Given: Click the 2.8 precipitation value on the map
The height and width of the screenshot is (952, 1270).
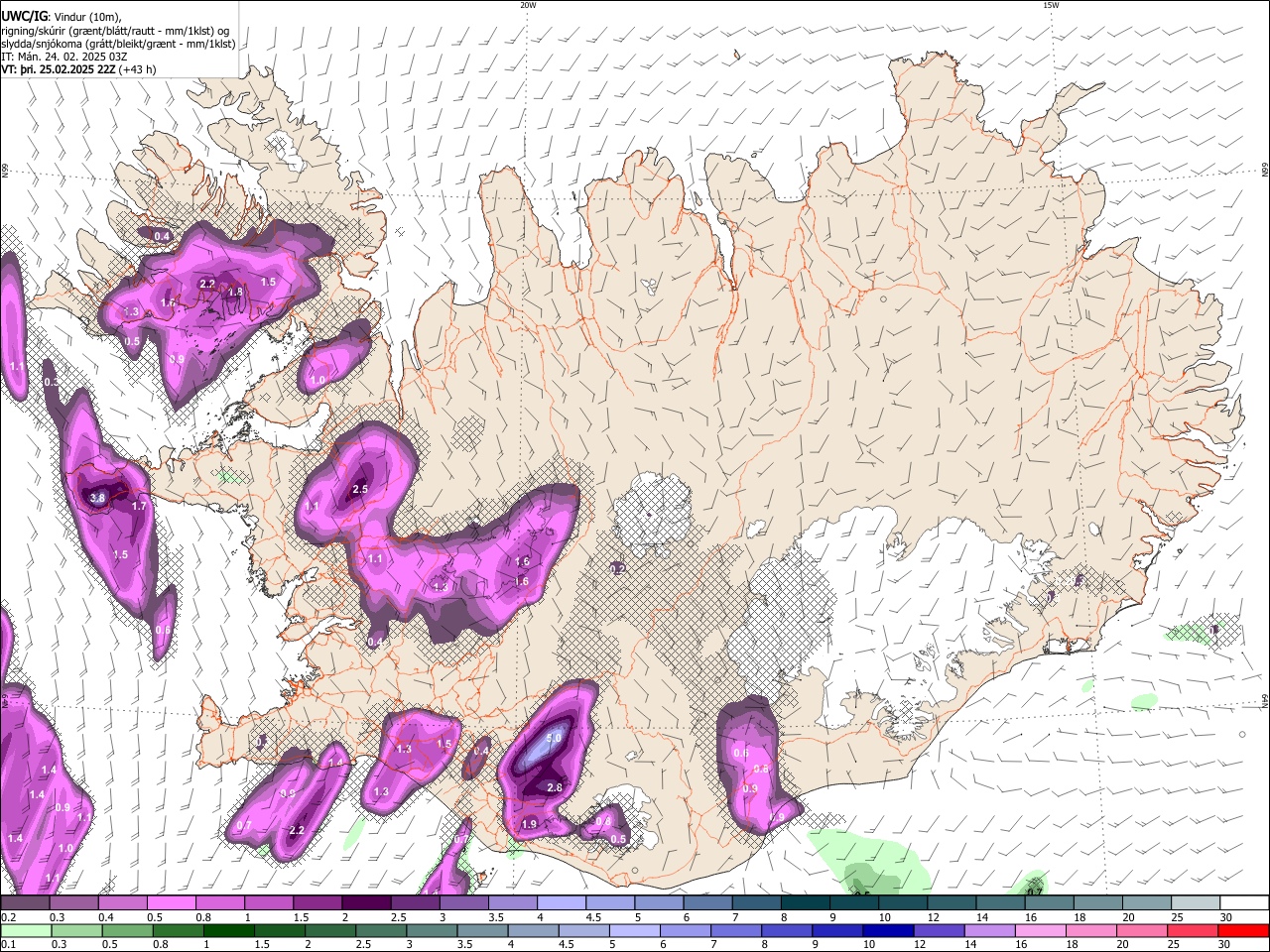Looking at the screenshot, I should pos(555,787).
